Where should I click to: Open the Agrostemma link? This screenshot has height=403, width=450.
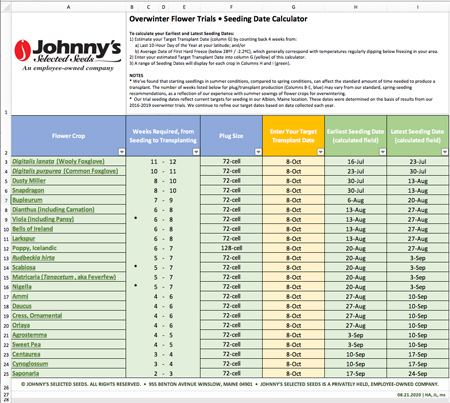30,335
